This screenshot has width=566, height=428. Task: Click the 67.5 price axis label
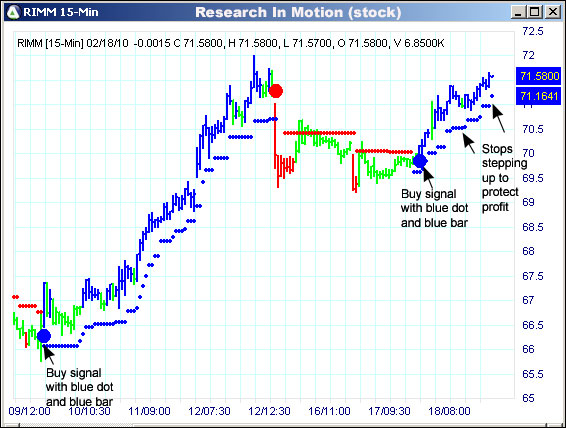532,276
